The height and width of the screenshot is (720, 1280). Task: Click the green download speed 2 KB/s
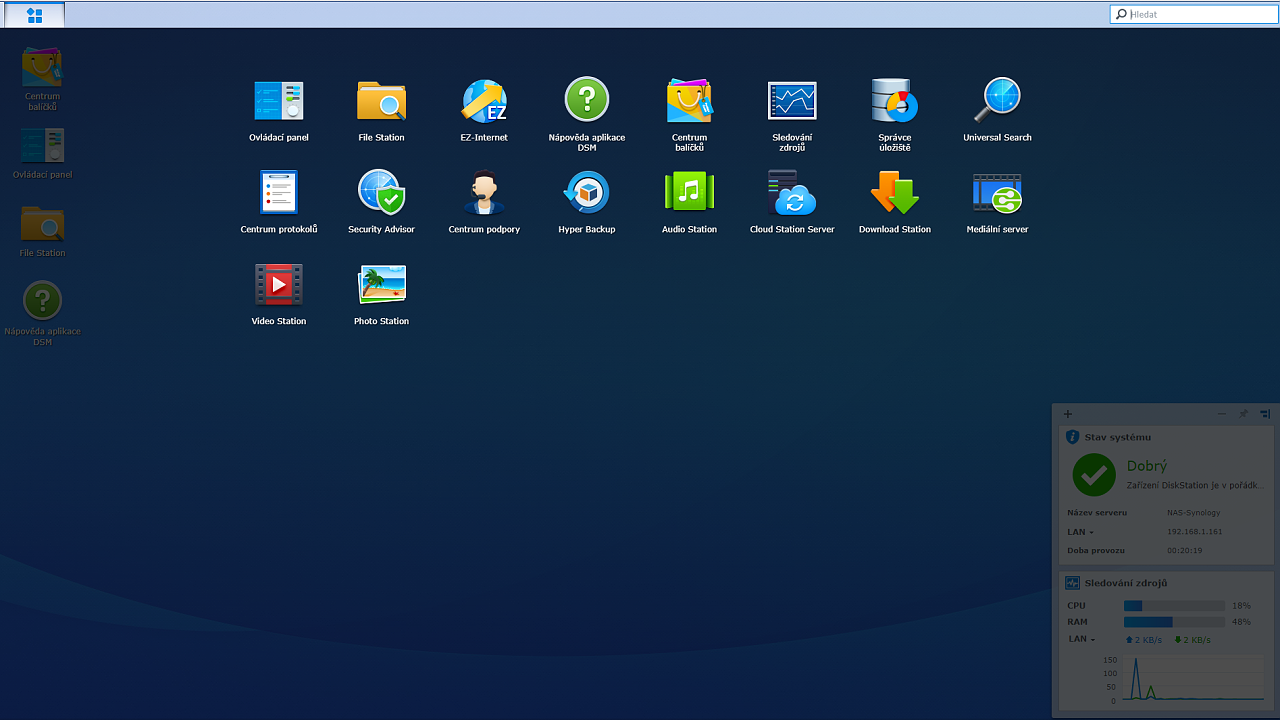coord(1192,640)
